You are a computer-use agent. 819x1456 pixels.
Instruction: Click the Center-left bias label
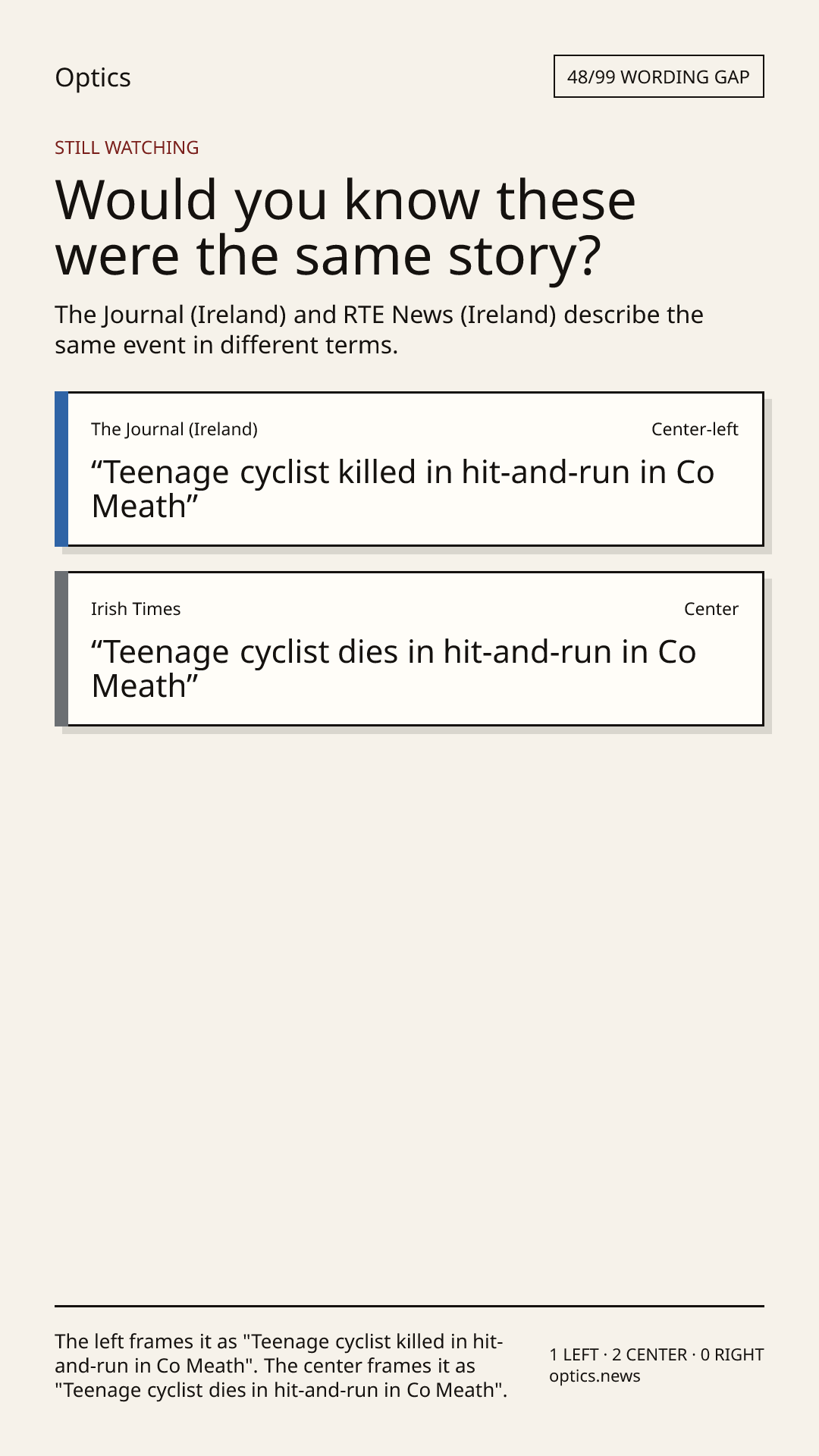pos(695,429)
